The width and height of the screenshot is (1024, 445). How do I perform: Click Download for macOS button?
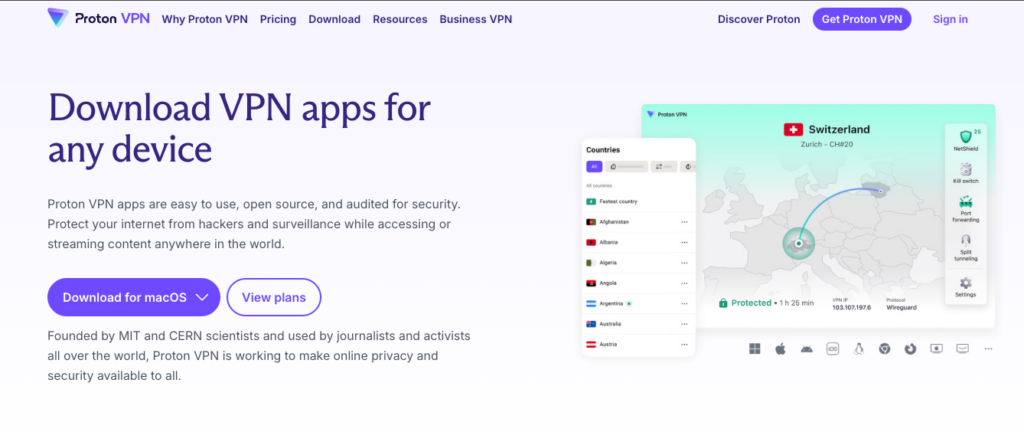133,297
